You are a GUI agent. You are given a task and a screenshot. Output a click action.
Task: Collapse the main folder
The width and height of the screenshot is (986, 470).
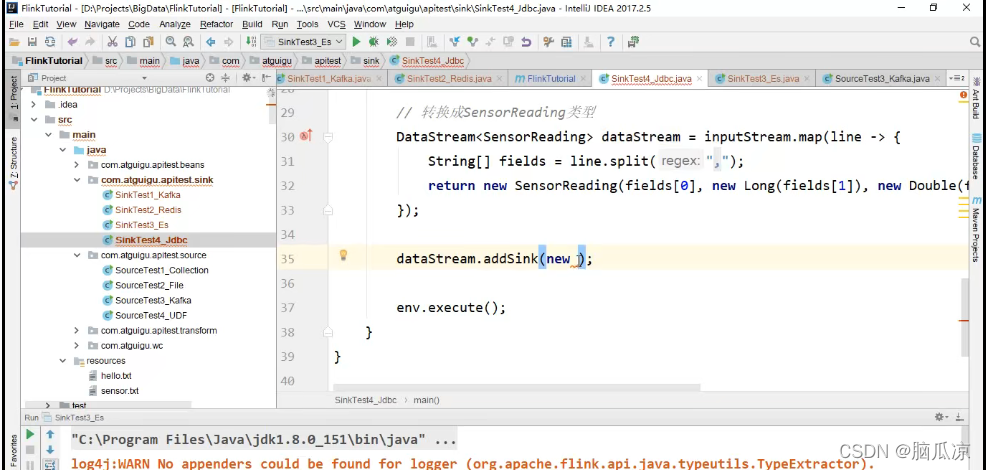click(48, 135)
